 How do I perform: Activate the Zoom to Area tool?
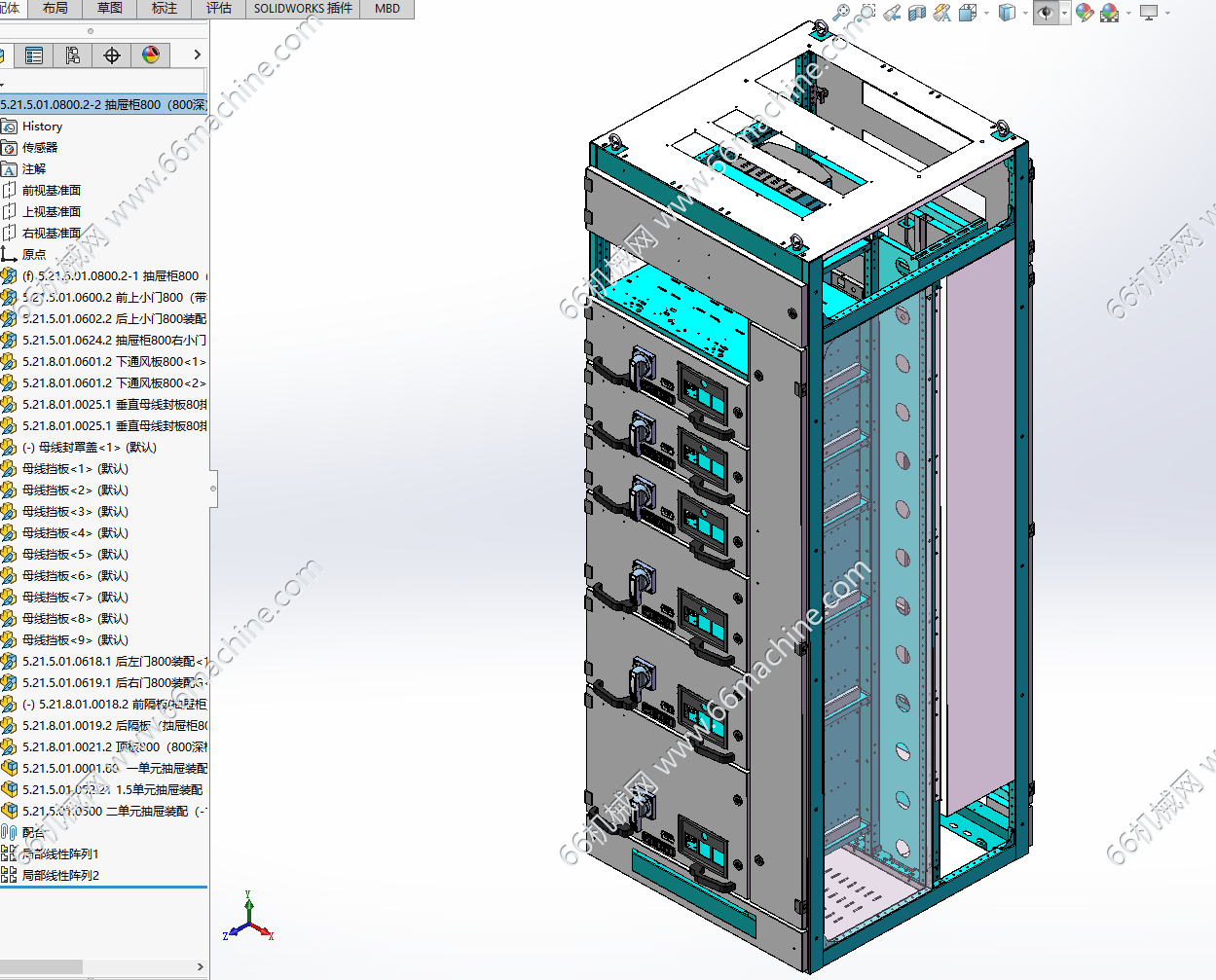click(867, 13)
